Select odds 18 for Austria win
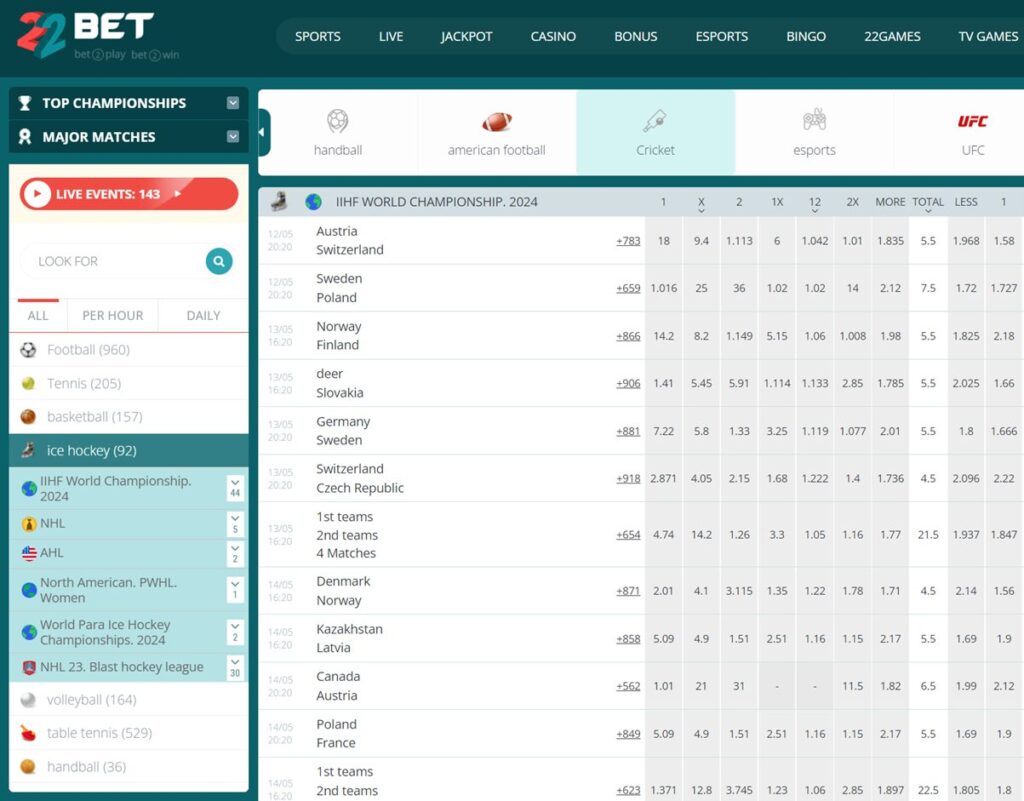The image size is (1024, 801). click(664, 241)
